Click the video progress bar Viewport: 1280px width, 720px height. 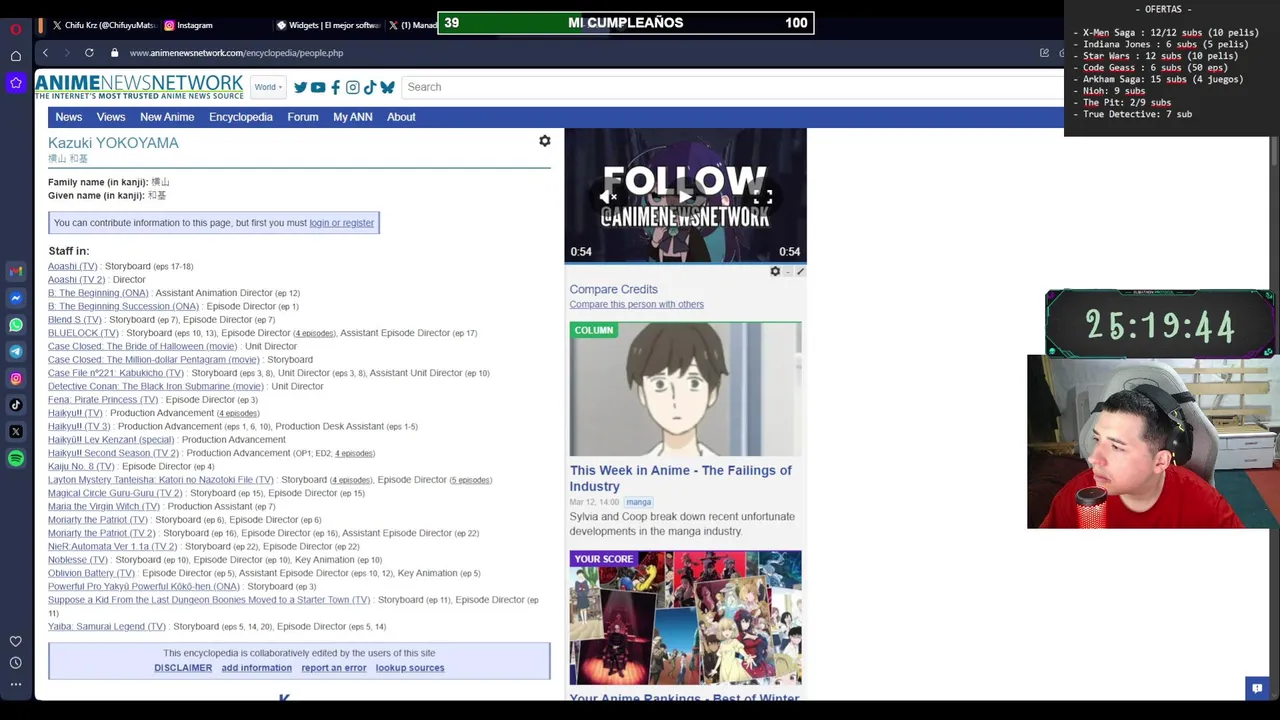coord(685,264)
